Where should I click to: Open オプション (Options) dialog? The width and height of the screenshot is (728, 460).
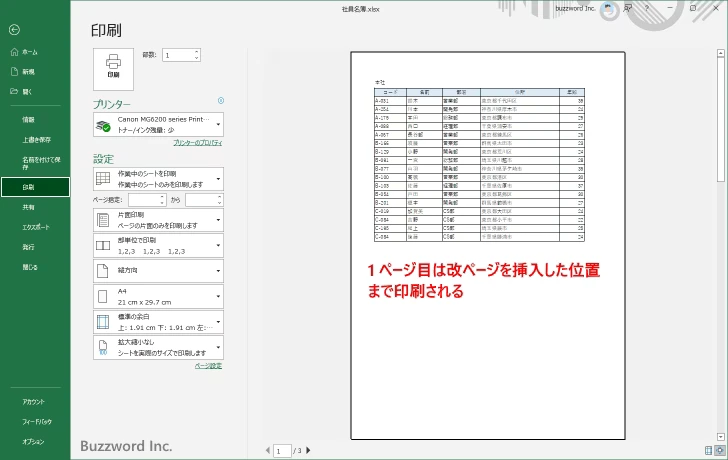pyautogui.click(x=33, y=441)
